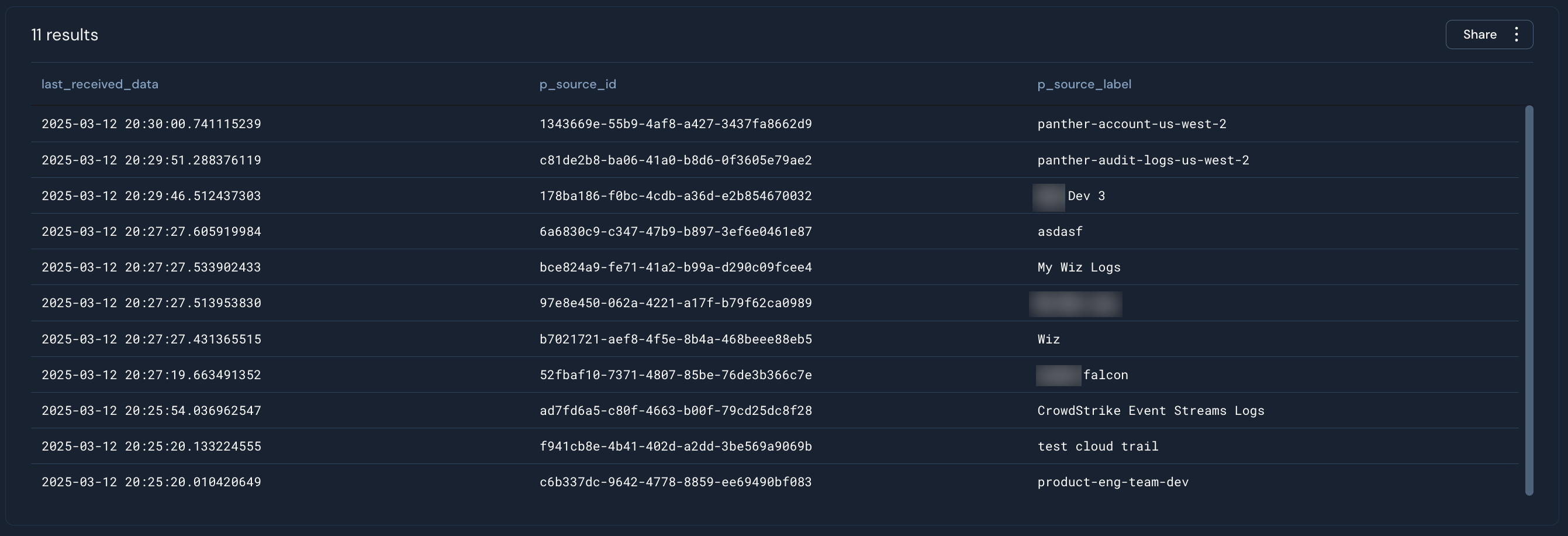Click the product-eng-team-dev source label
1568x536 pixels.
click(1113, 482)
